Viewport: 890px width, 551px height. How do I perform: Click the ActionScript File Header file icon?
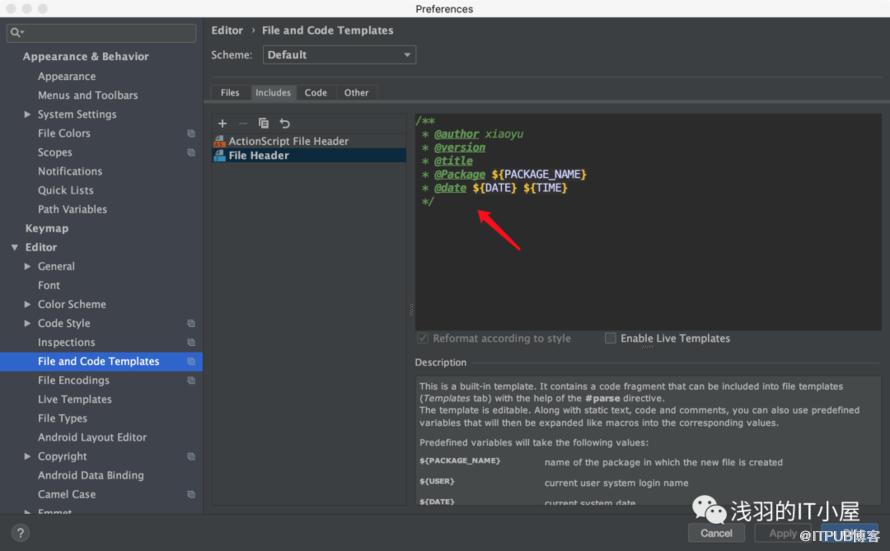click(220, 142)
